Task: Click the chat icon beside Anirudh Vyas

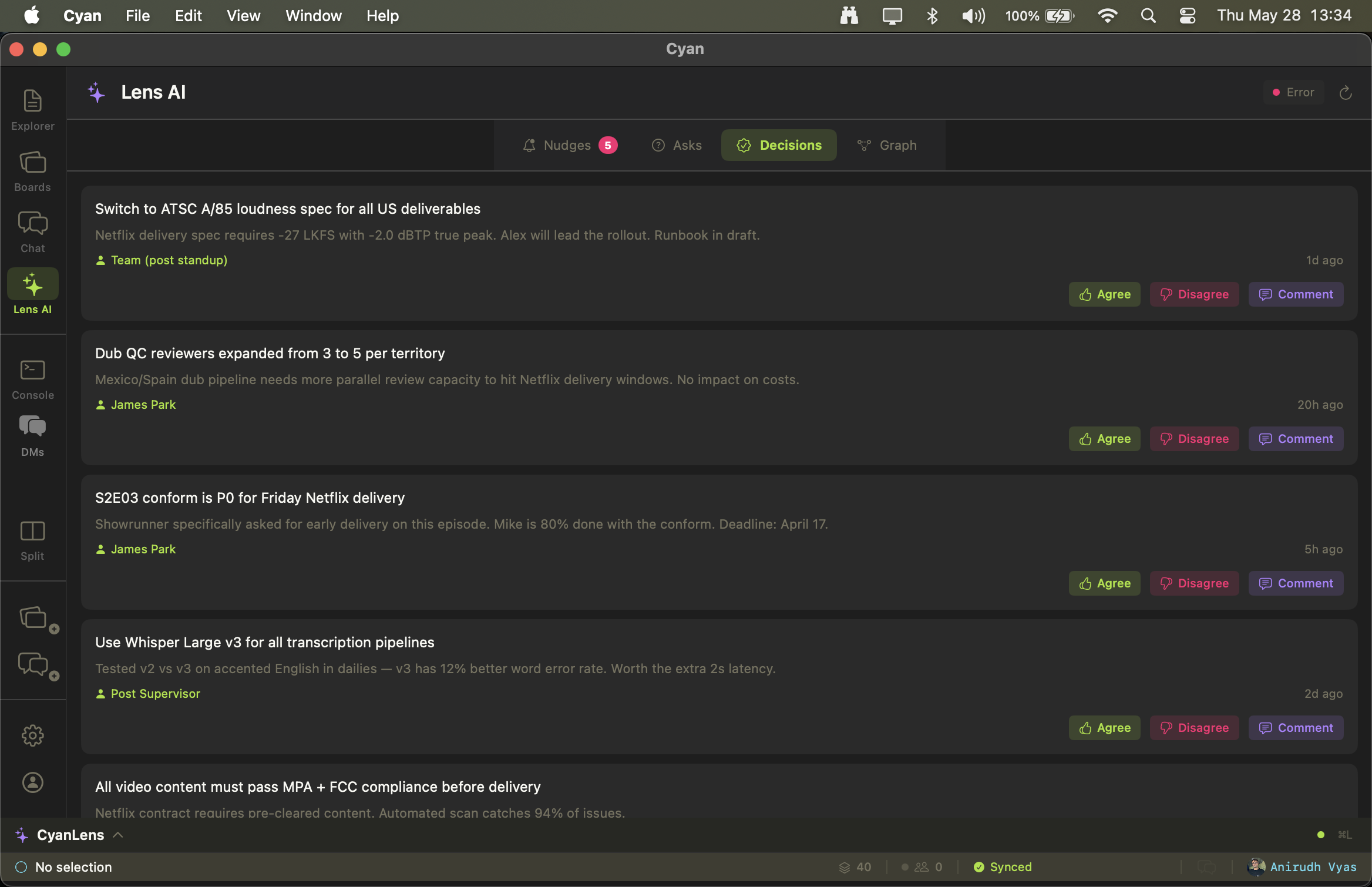Action: pyautogui.click(x=1206, y=867)
